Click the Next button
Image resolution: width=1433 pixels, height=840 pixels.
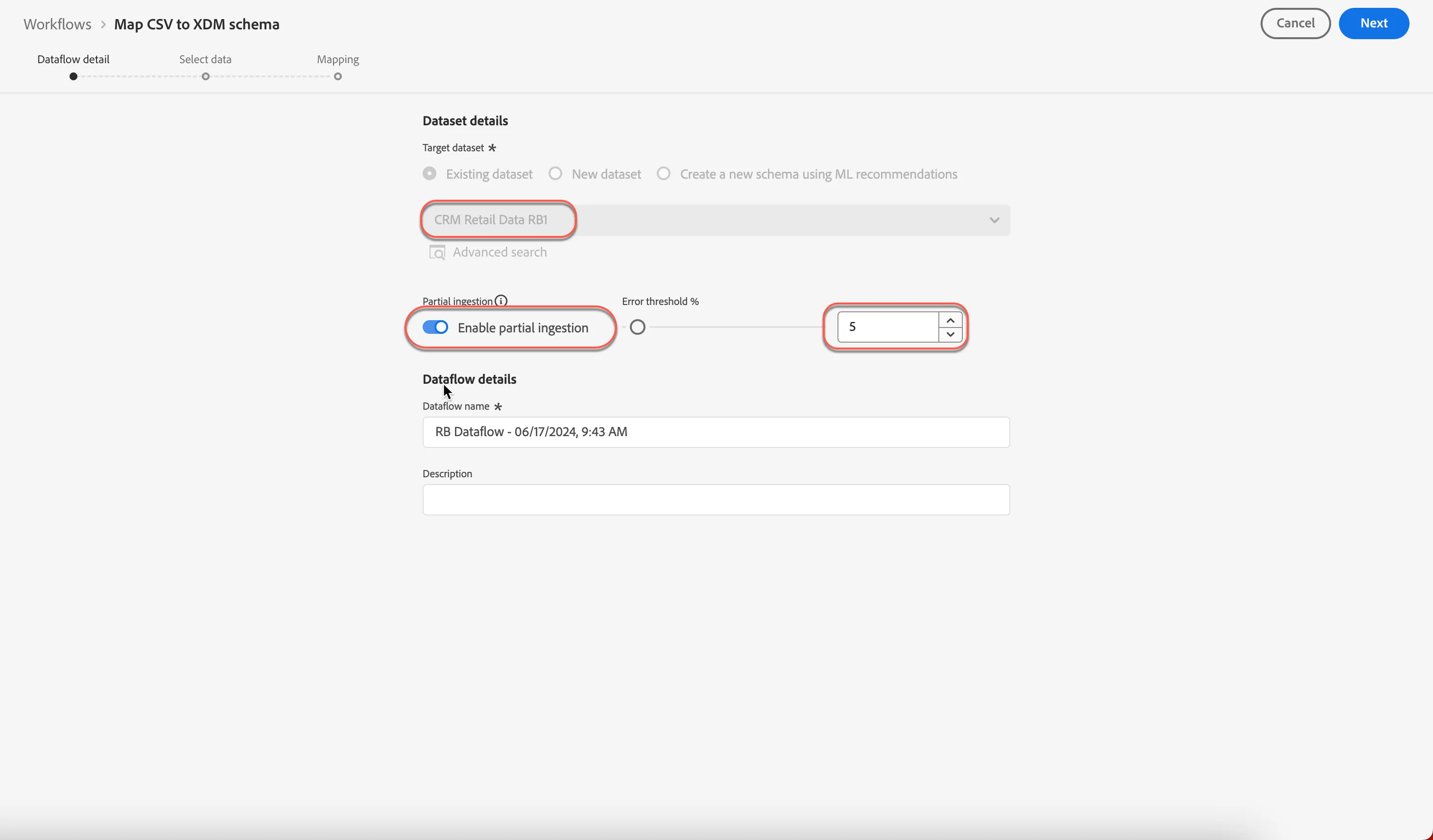pyautogui.click(x=1374, y=23)
